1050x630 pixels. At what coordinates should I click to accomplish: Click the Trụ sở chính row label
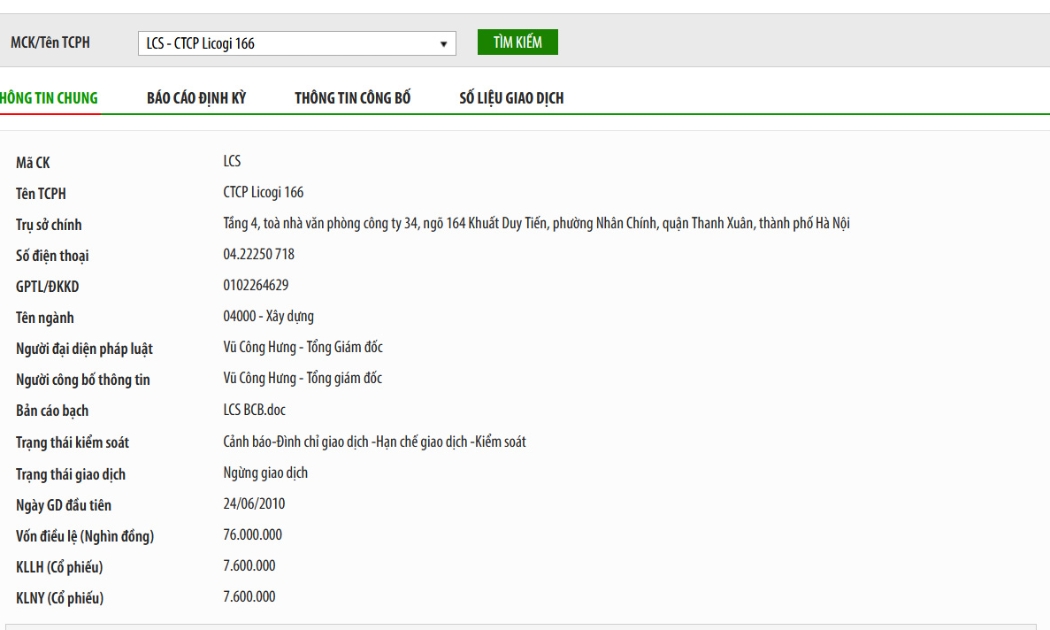pos(49,225)
